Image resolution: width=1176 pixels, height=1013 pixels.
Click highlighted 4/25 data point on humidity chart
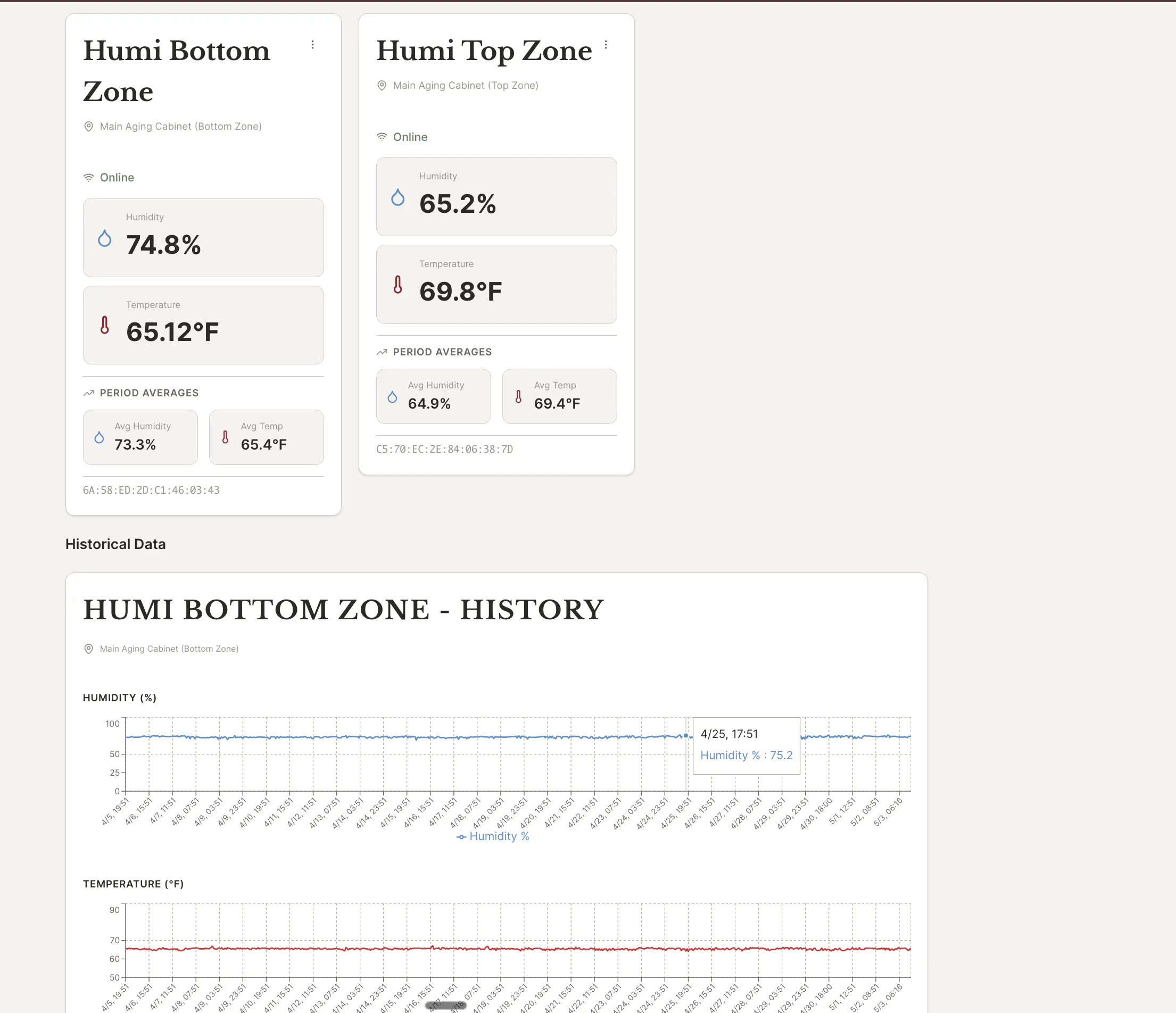(x=685, y=735)
